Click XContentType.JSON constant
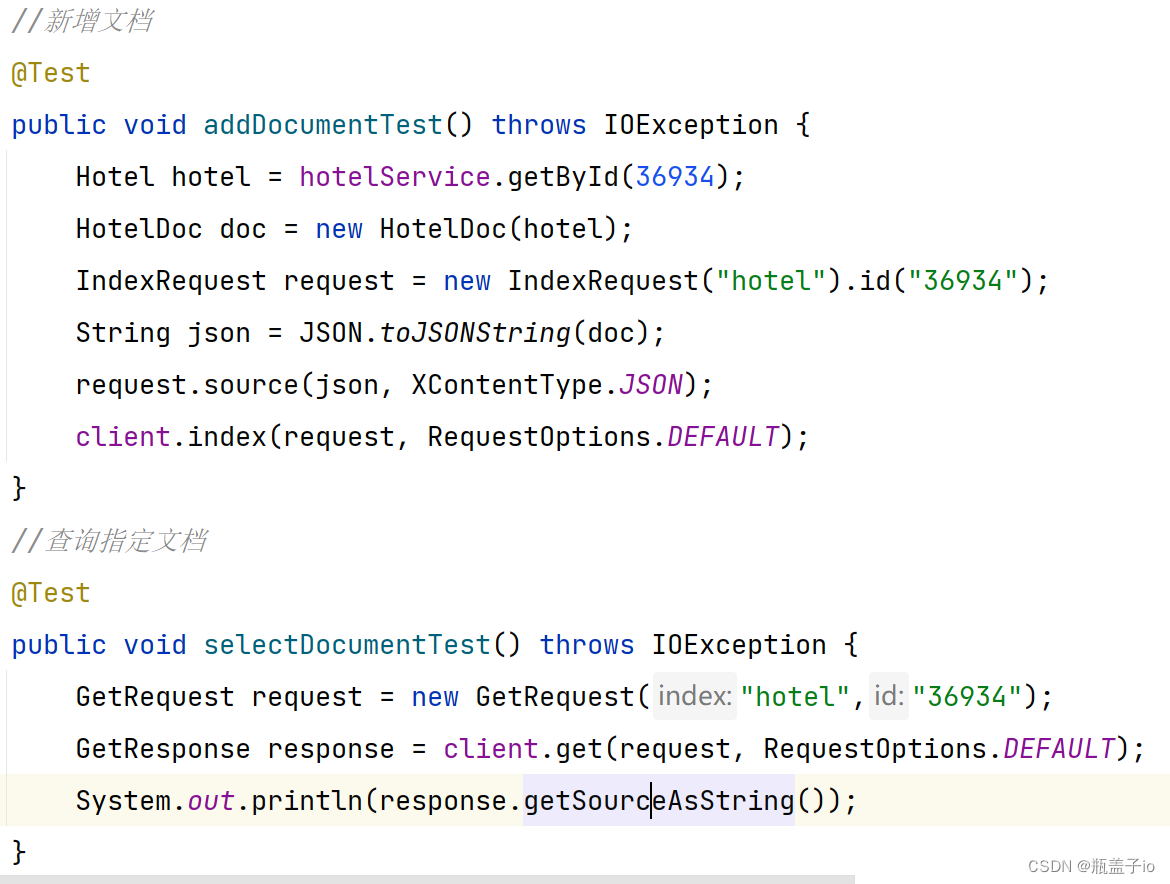The height and width of the screenshot is (884, 1170). pyautogui.click(x=547, y=385)
